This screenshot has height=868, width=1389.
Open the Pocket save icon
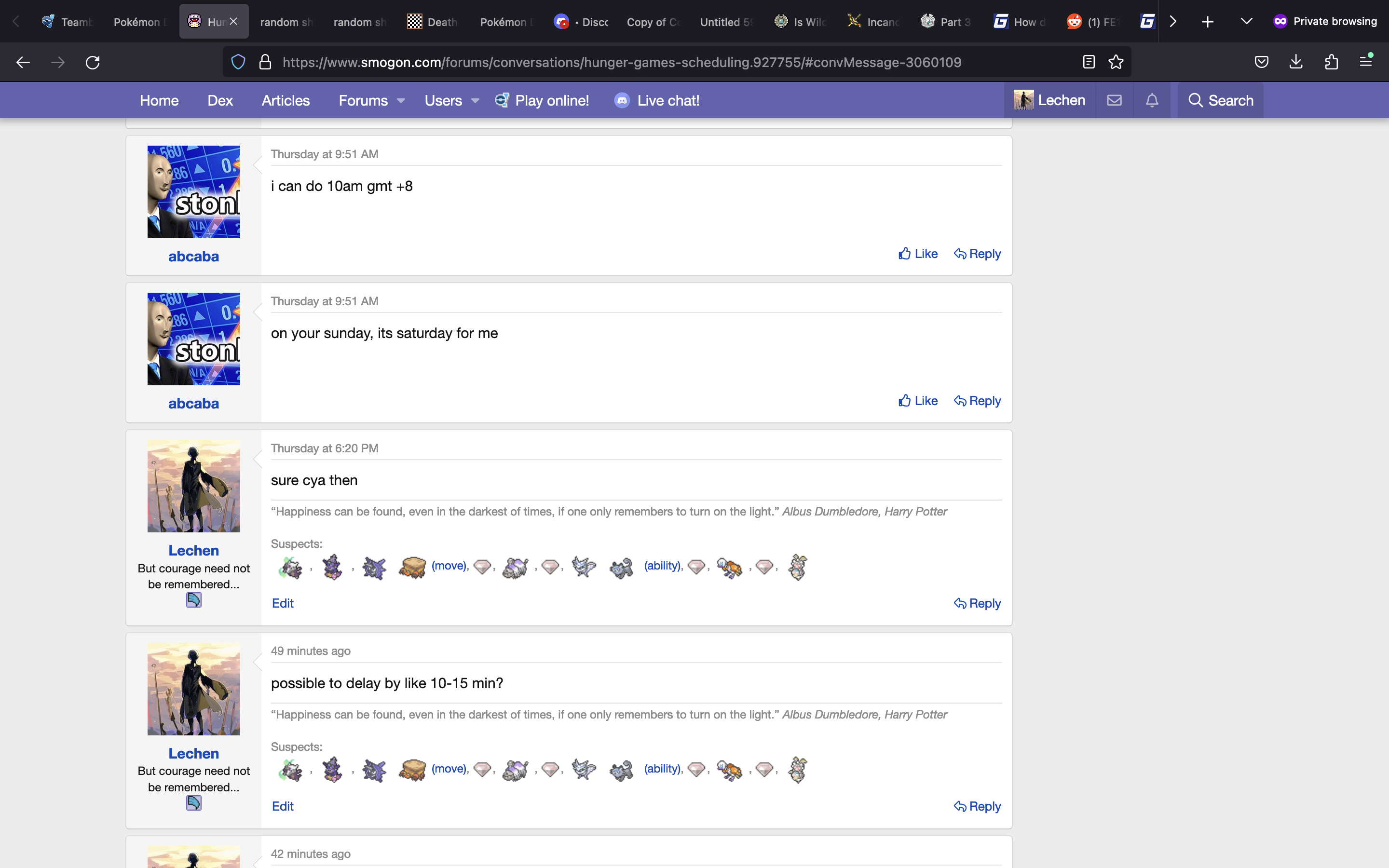(1261, 62)
